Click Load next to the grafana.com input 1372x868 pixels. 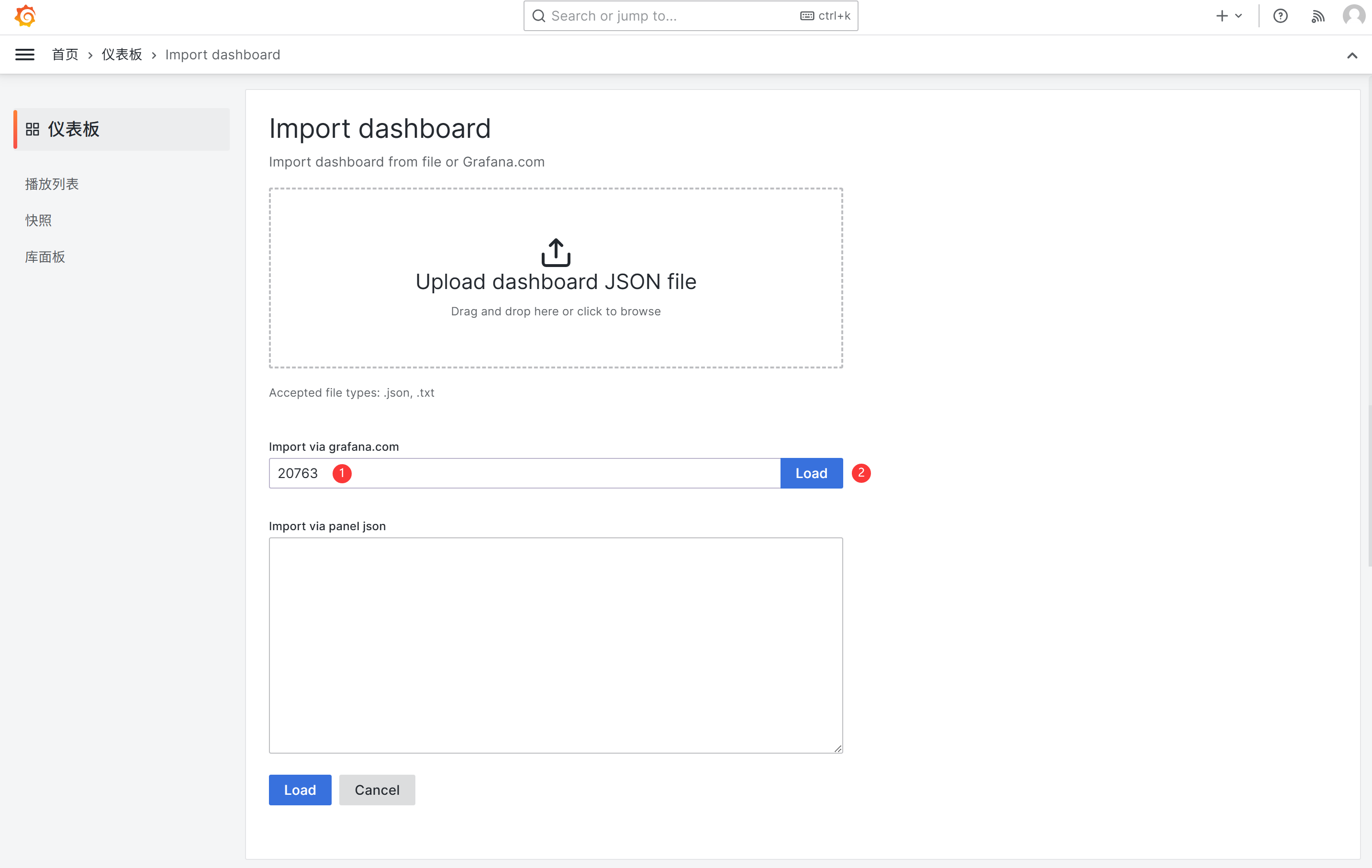click(811, 473)
